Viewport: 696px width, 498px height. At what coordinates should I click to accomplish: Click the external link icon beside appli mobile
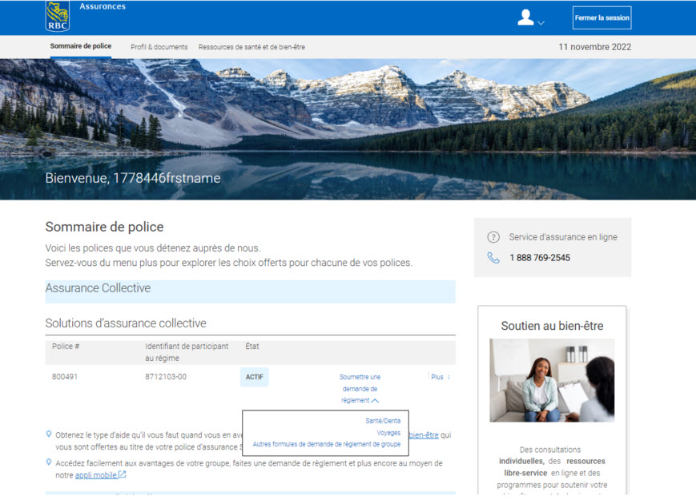pyautogui.click(x=122, y=475)
